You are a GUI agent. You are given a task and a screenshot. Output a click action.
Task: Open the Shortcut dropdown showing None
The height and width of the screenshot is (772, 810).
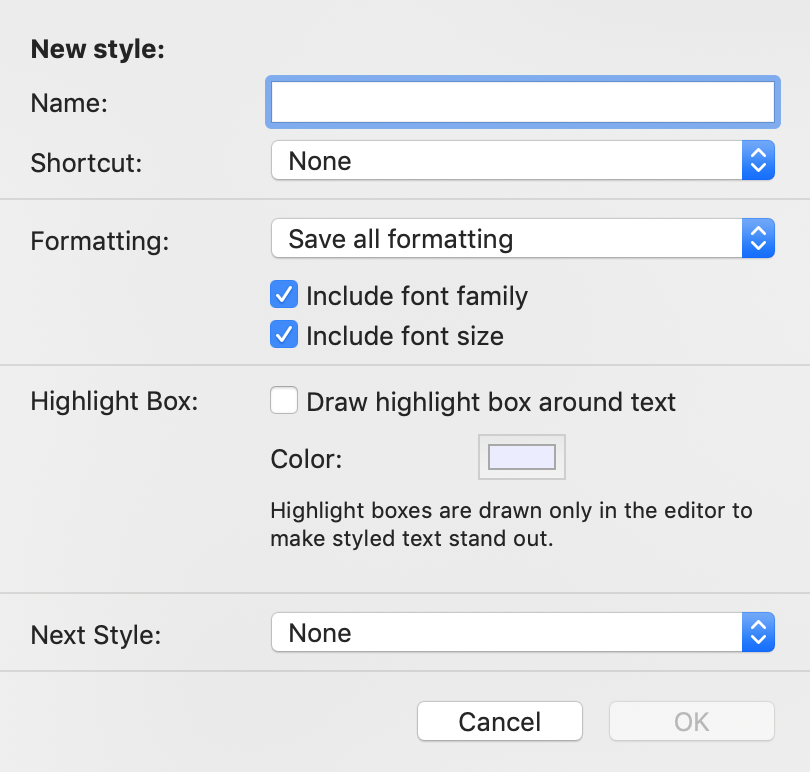pos(523,161)
